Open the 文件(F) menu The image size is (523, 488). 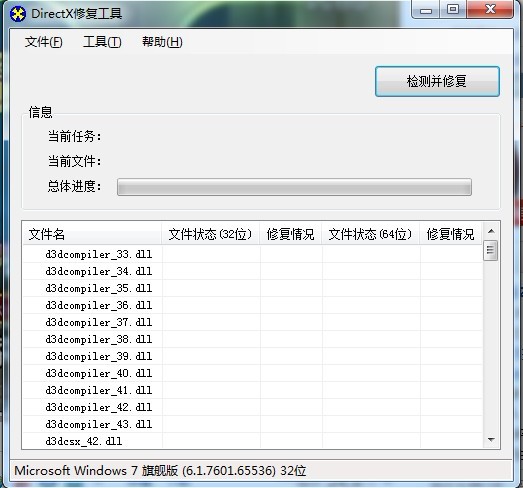pyautogui.click(x=43, y=42)
